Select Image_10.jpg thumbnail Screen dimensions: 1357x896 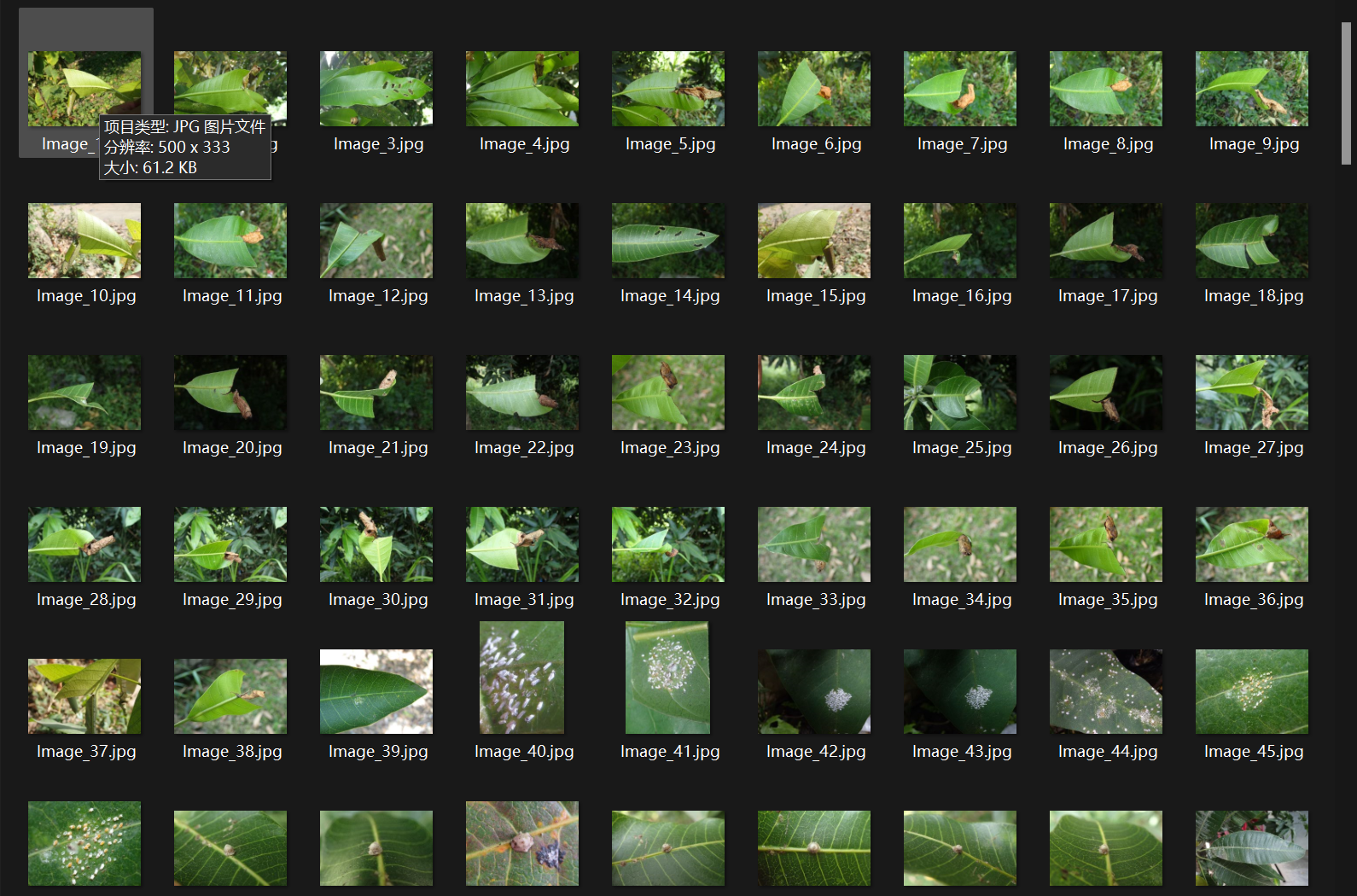[x=84, y=241]
